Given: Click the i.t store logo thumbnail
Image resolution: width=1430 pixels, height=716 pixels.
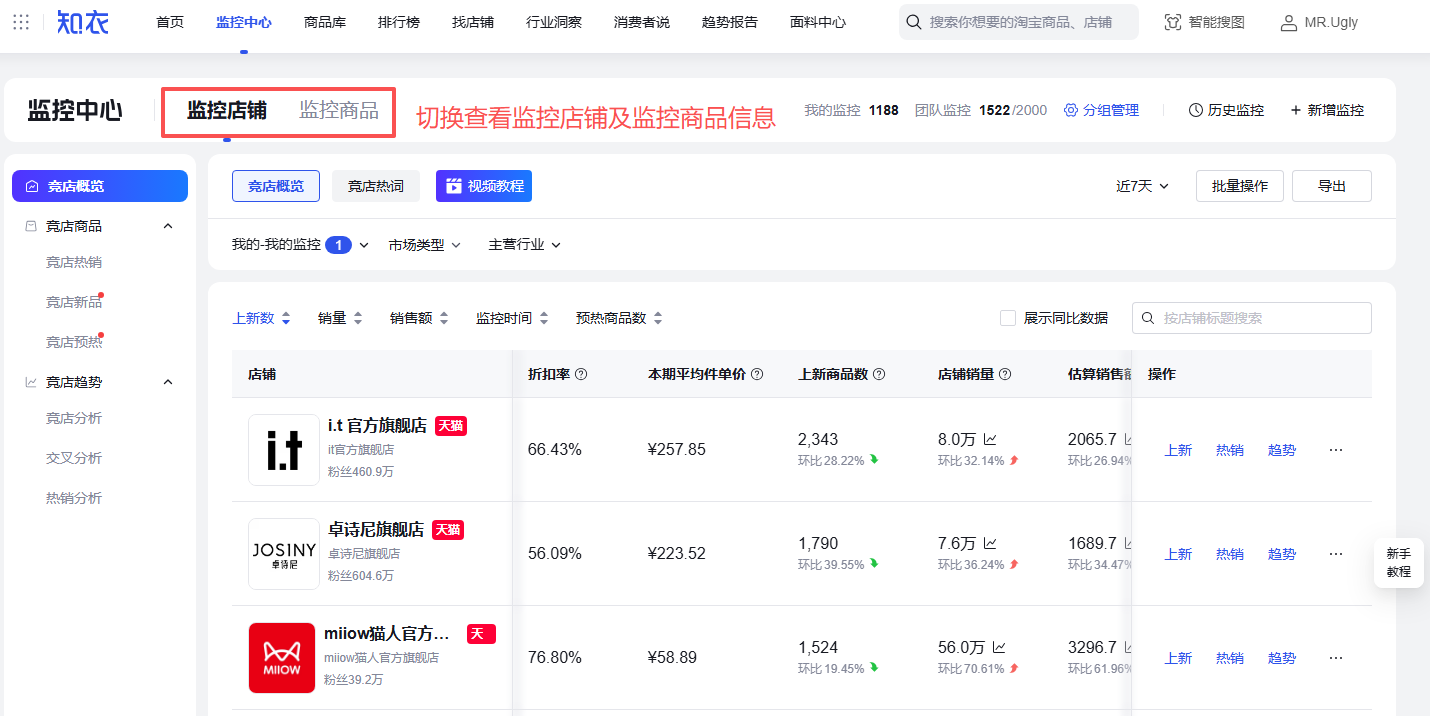Looking at the screenshot, I should tap(284, 450).
